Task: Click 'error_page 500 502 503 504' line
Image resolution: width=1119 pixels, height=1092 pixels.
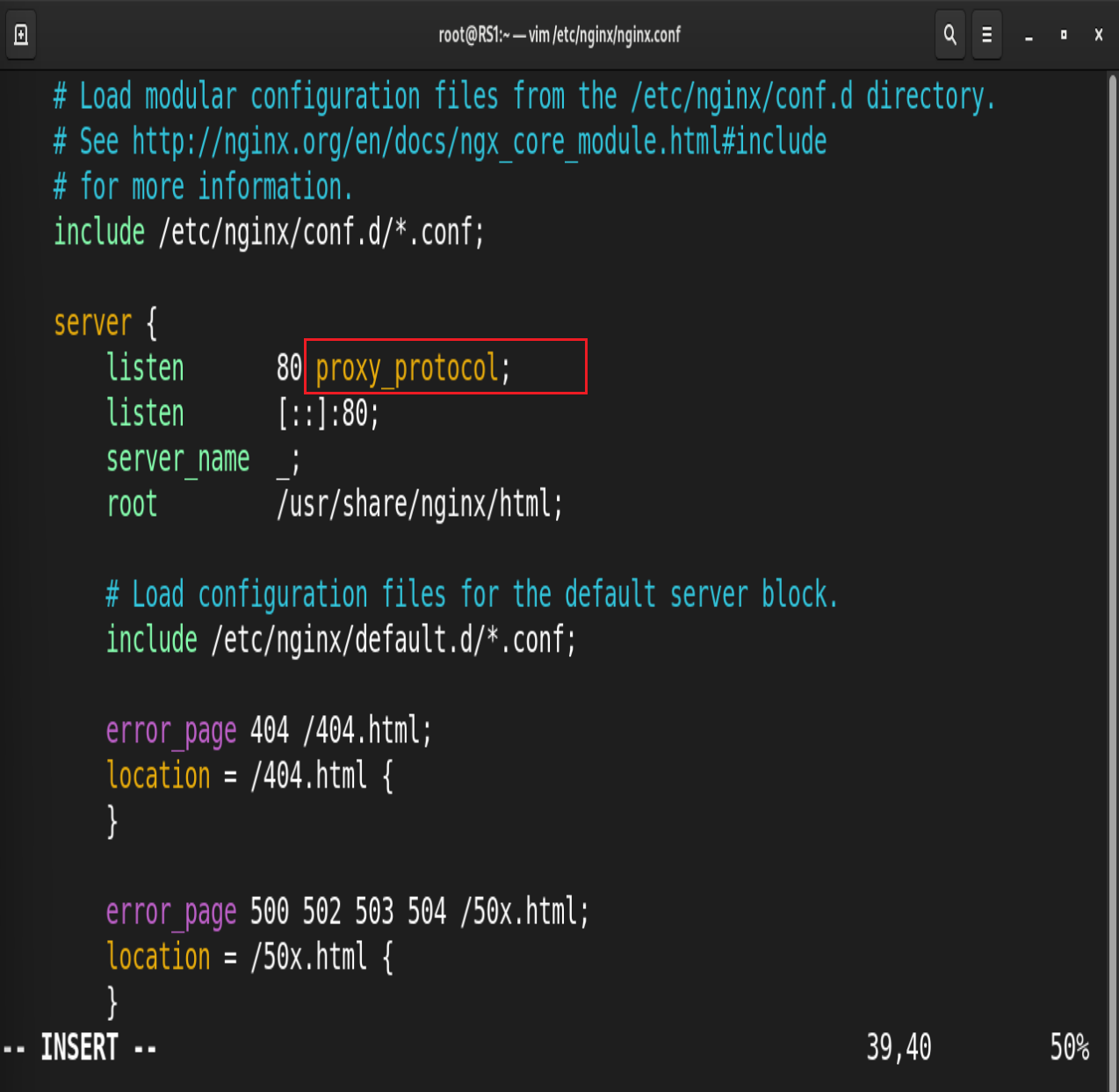Action: coord(347,912)
